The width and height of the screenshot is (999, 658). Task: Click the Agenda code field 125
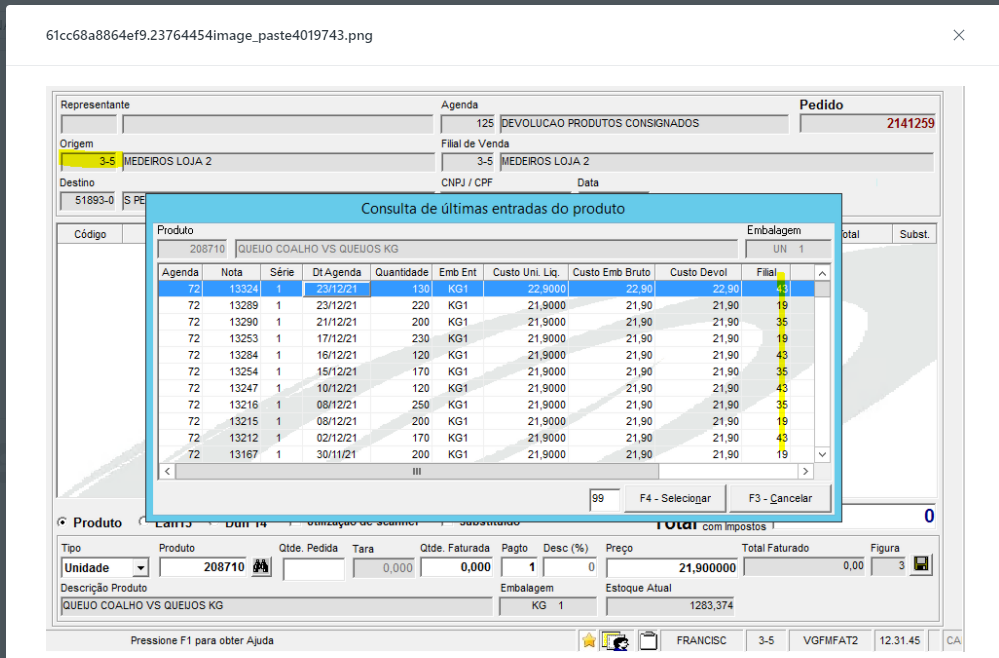point(468,123)
